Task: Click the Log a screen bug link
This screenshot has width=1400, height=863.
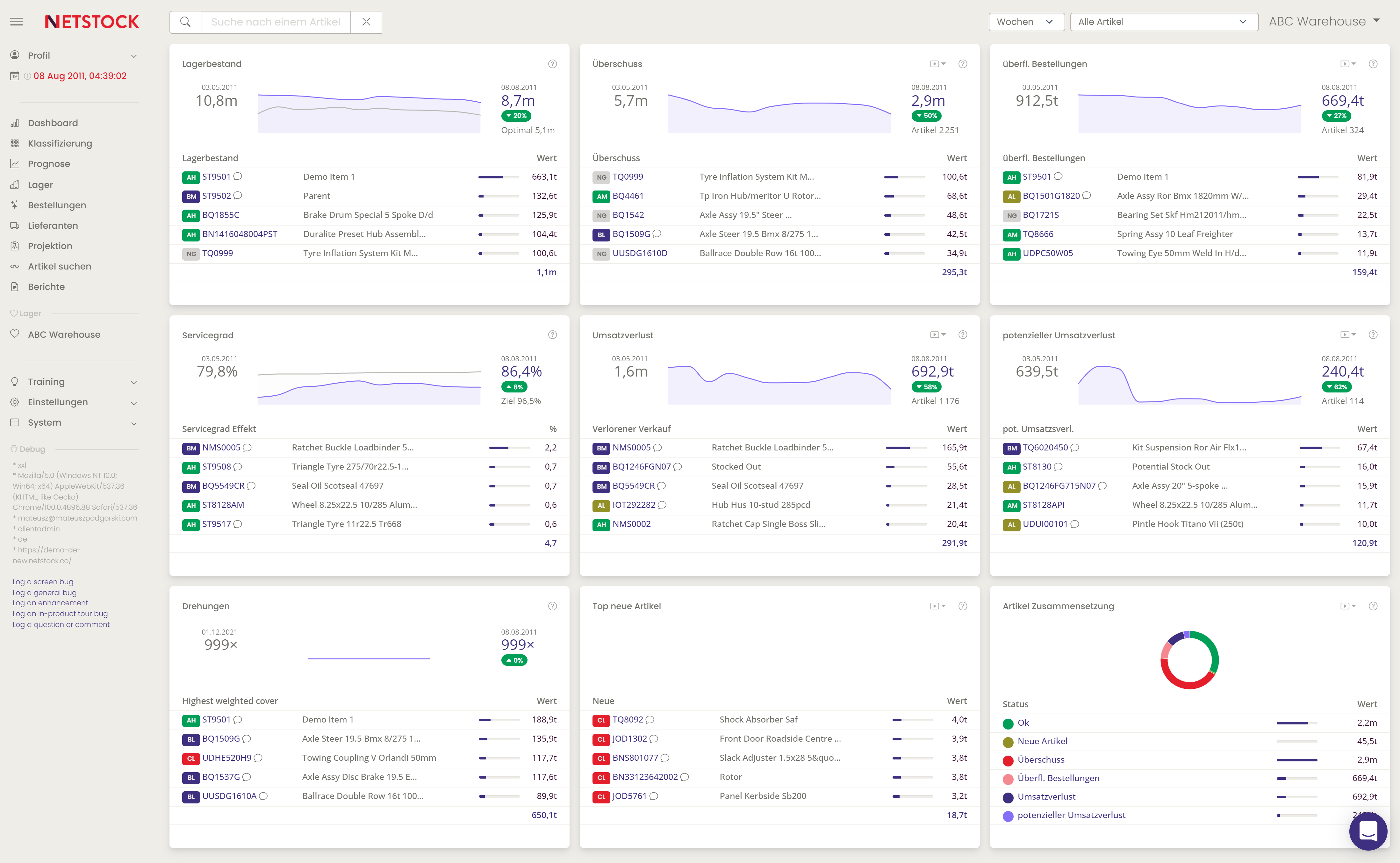Action: tap(43, 582)
